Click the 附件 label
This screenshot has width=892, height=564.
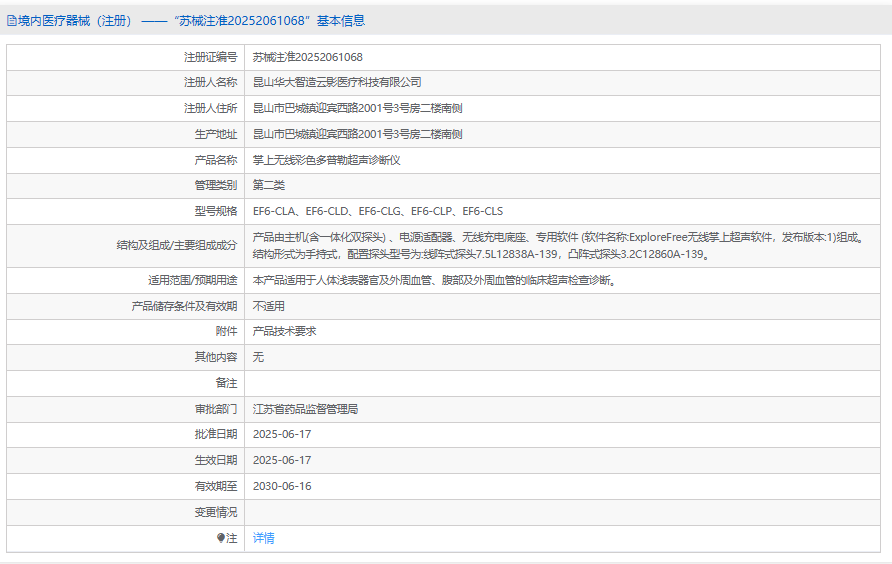pyautogui.click(x=226, y=331)
